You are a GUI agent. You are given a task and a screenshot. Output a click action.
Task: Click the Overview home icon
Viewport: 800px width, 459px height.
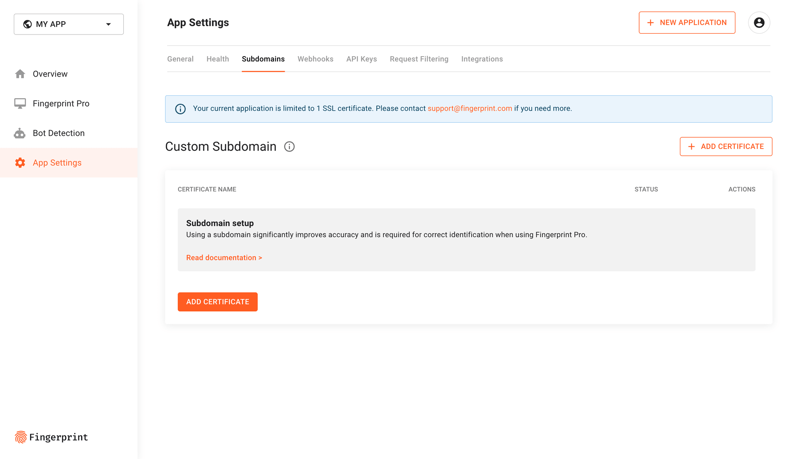(x=20, y=74)
